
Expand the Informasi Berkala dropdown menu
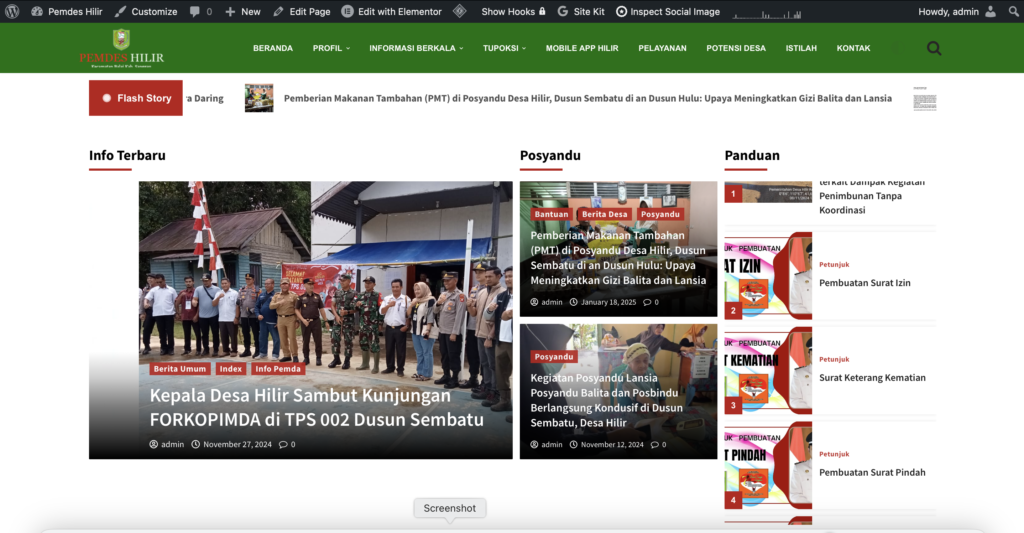pos(416,48)
